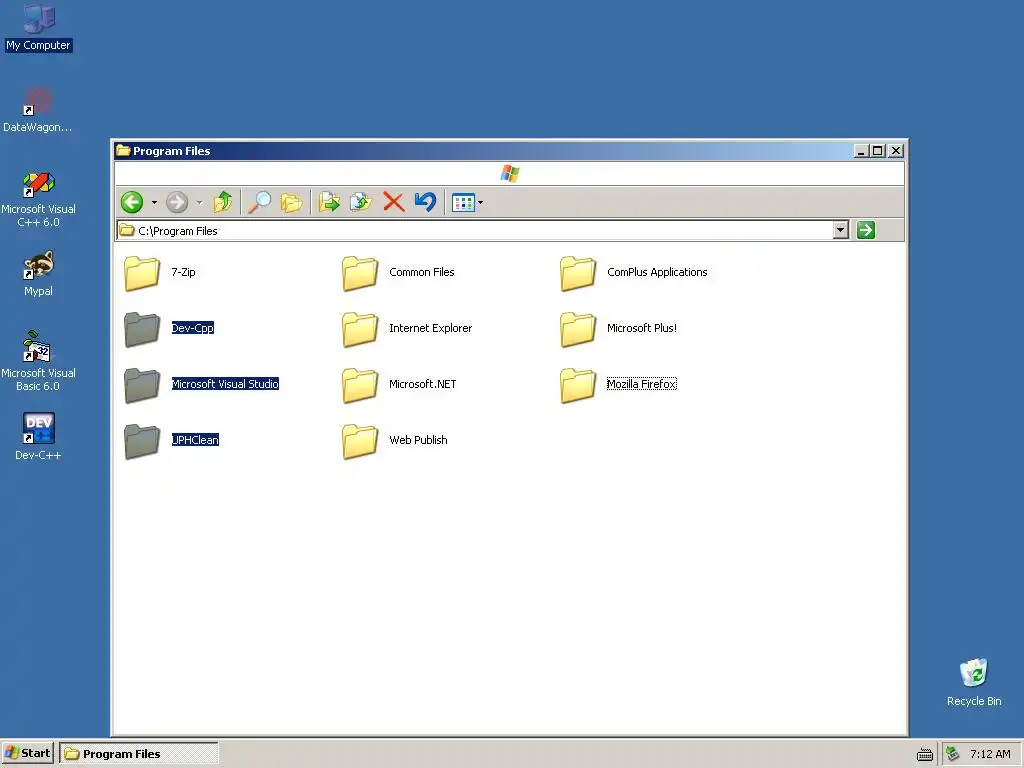1024x768 pixels.
Task: Click the Program Files window title bar
Action: pyautogui.click(x=483, y=151)
